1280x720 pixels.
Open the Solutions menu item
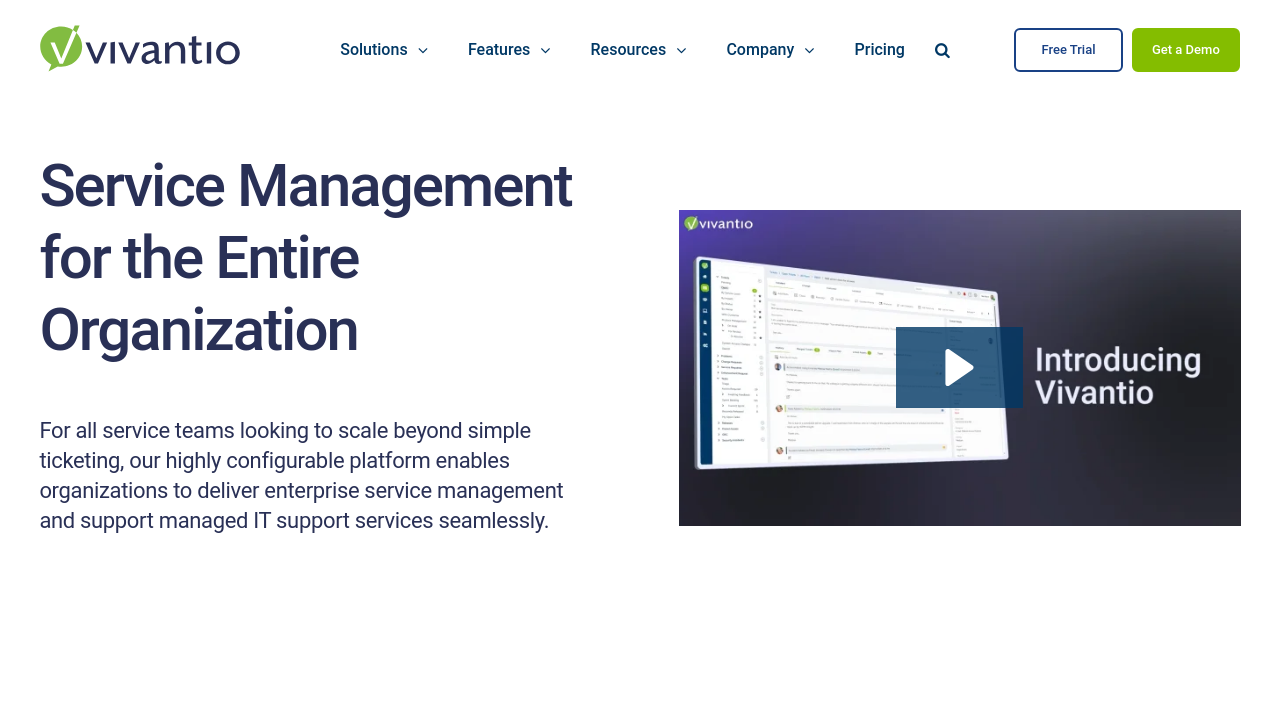click(x=373, y=50)
